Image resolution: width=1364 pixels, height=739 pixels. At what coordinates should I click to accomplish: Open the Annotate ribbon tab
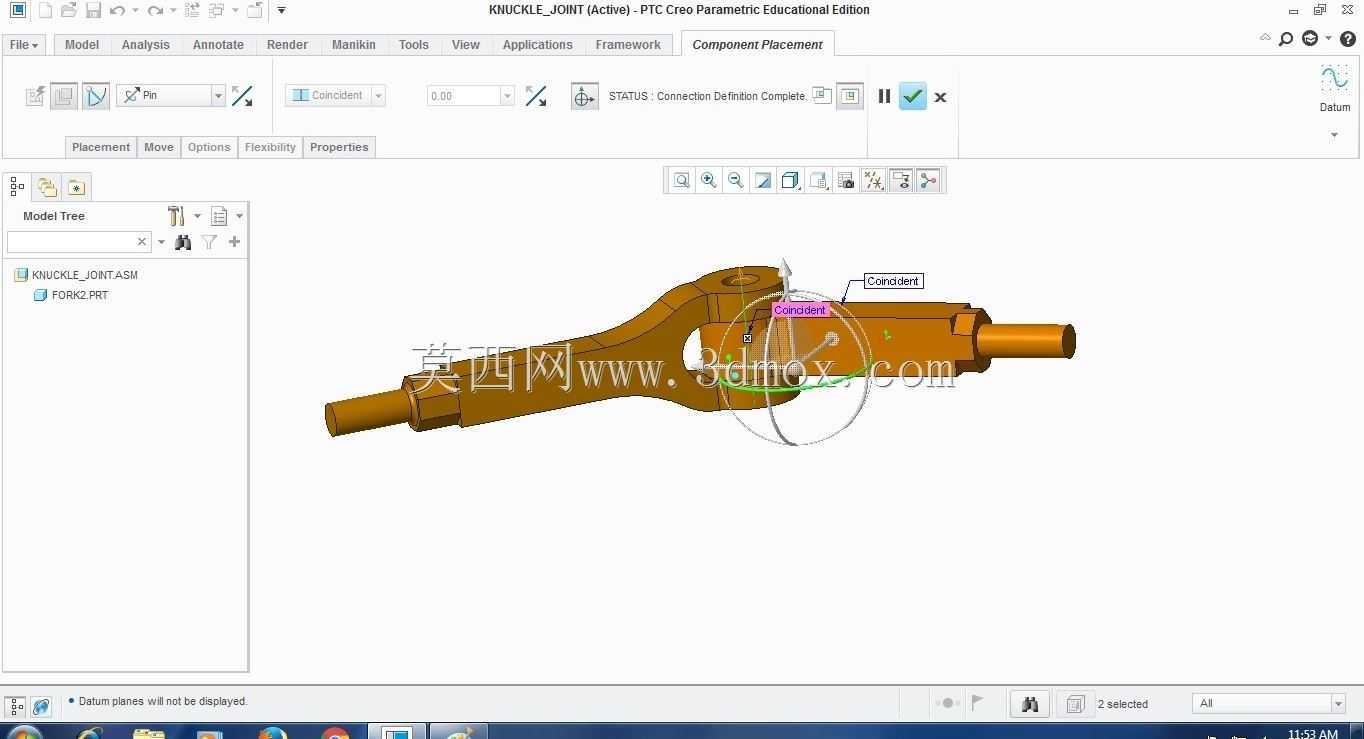click(x=218, y=45)
